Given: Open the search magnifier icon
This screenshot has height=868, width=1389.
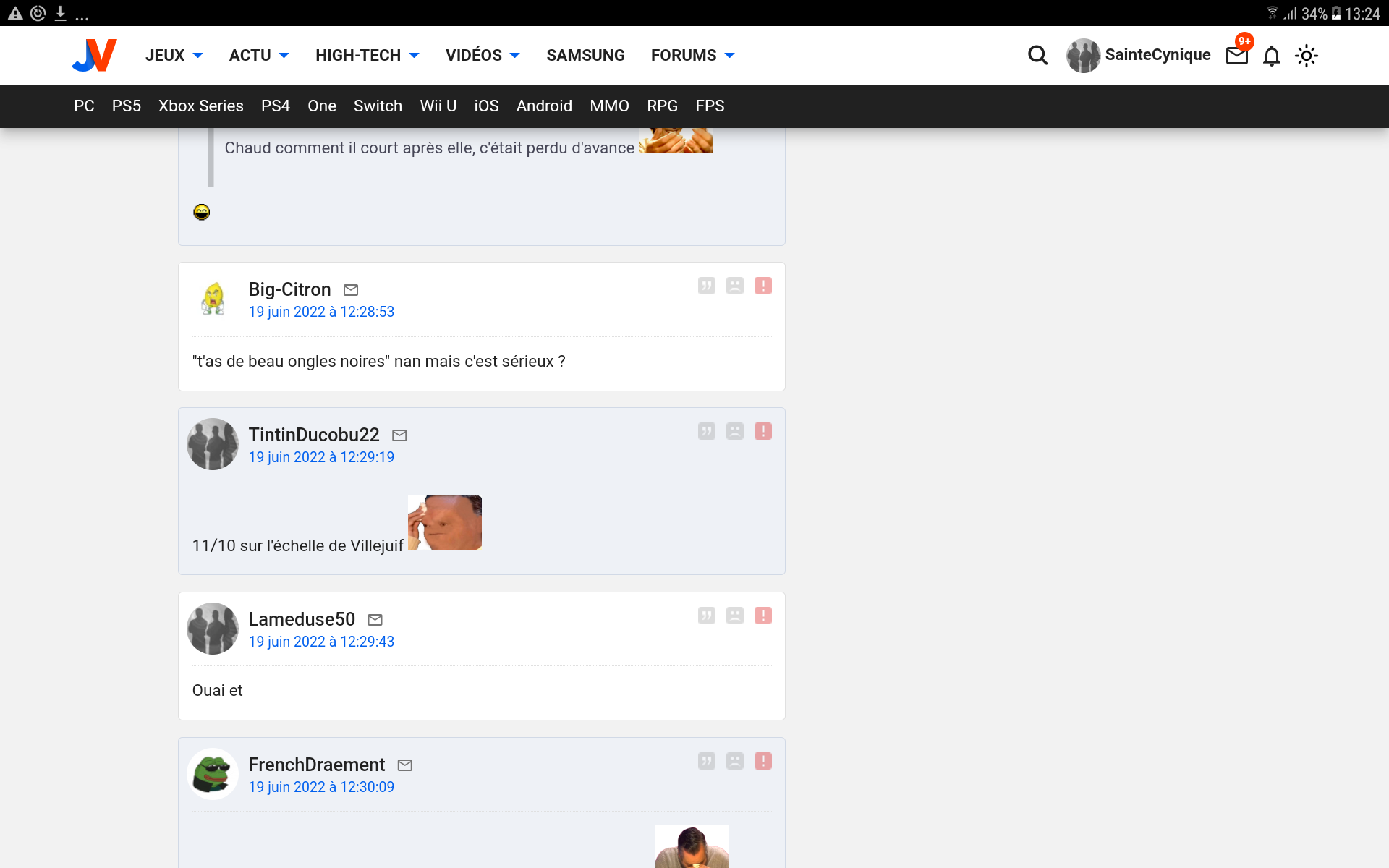Looking at the screenshot, I should point(1037,55).
